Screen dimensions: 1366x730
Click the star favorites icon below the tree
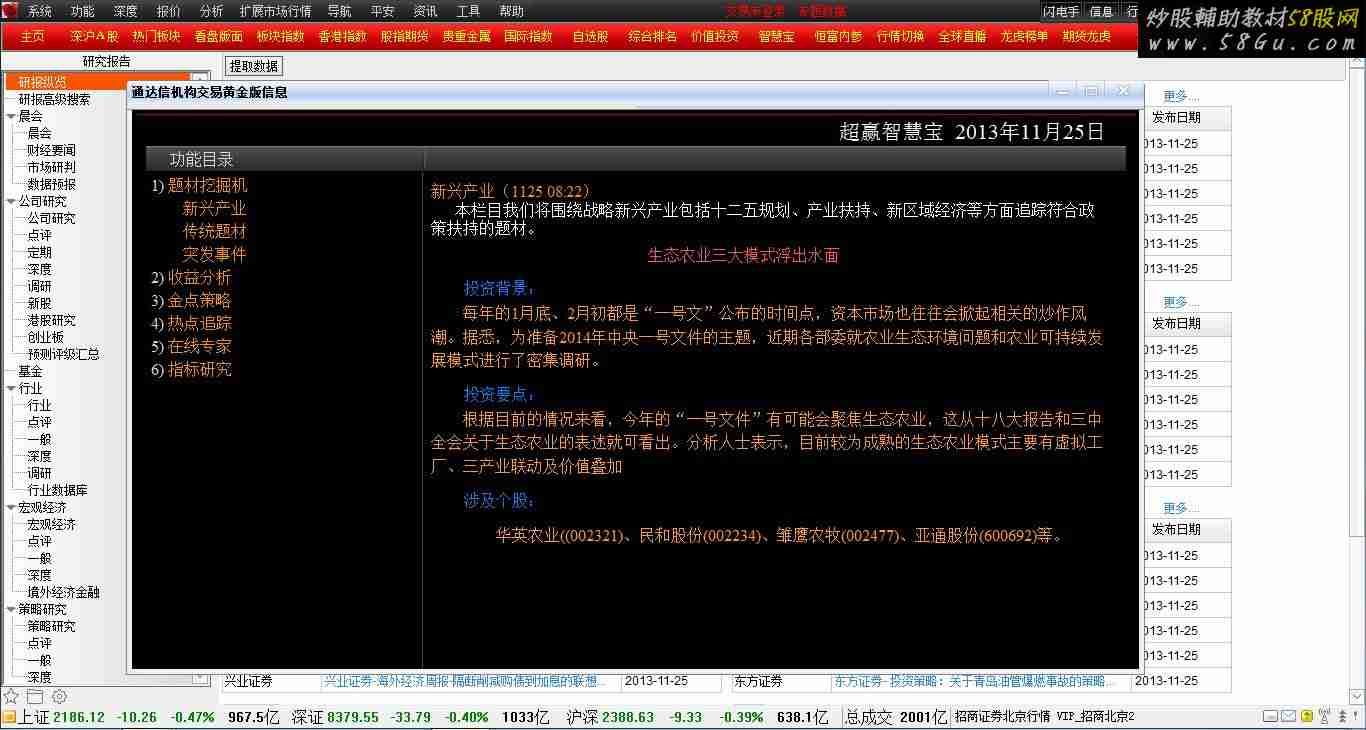tap(11, 696)
